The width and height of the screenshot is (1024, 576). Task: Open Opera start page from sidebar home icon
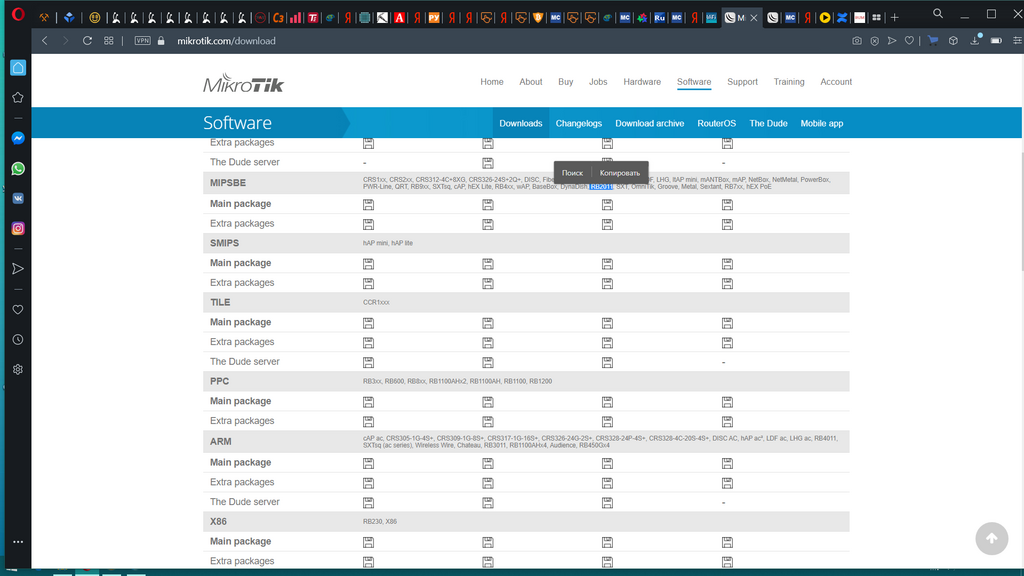[x=18, y=68]
